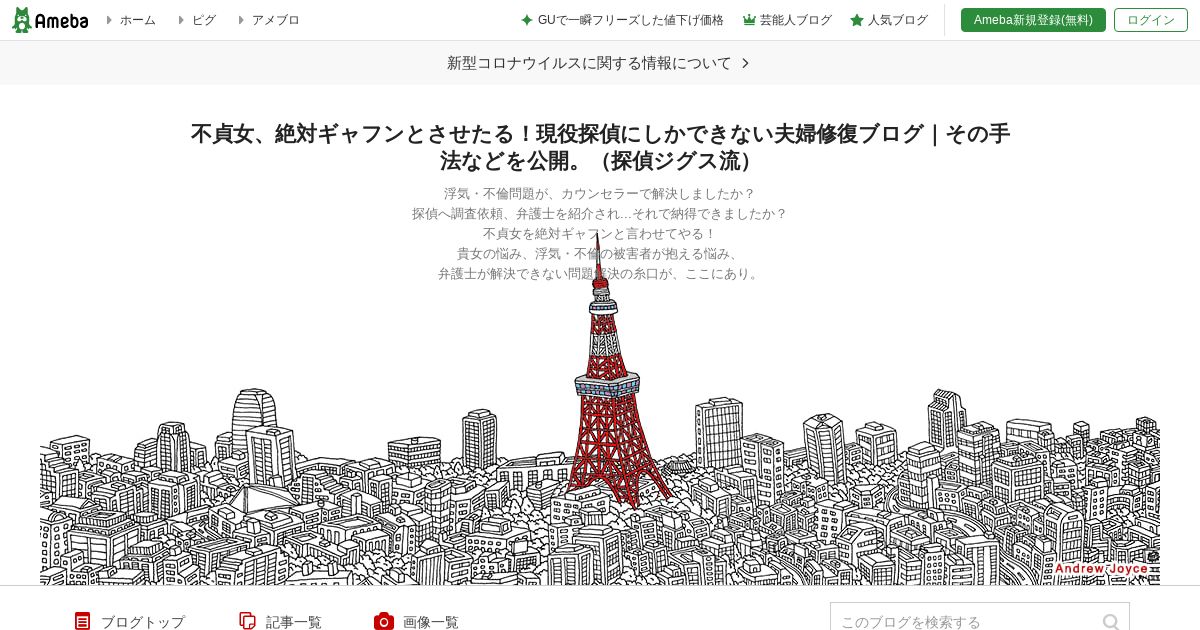Click the star icon for popular blogs

857,20
